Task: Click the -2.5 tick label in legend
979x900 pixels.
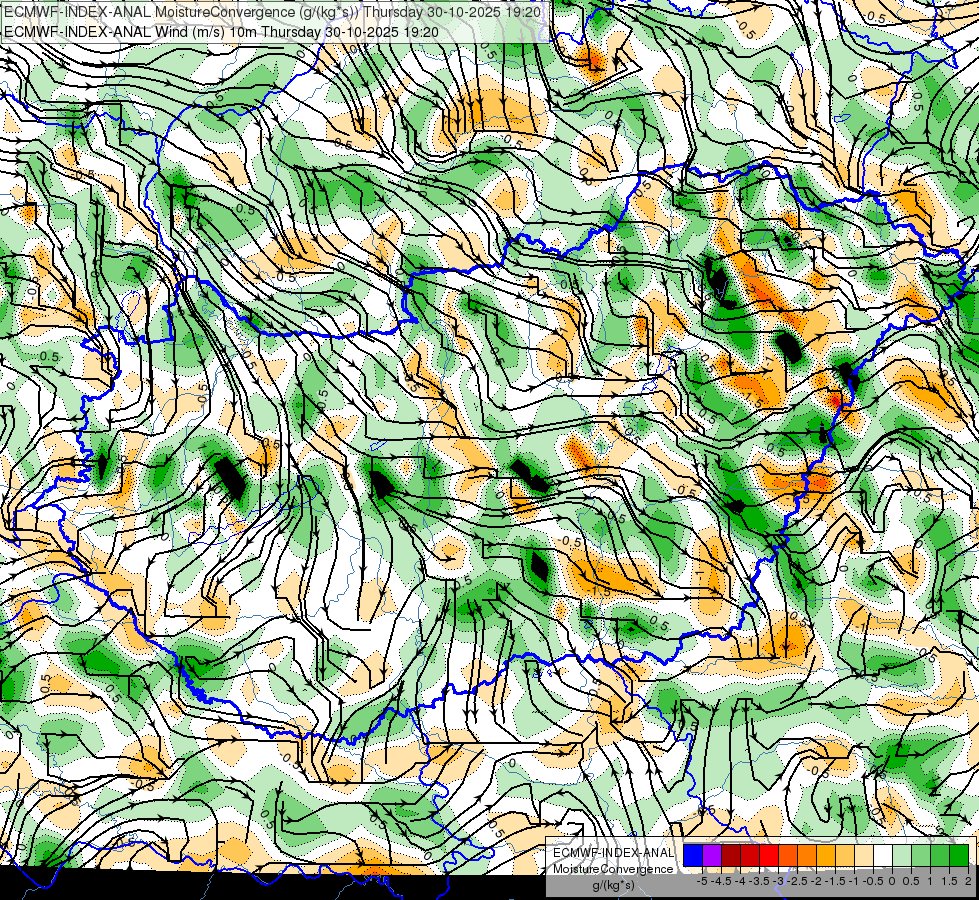Action: [x=797, y=881]
